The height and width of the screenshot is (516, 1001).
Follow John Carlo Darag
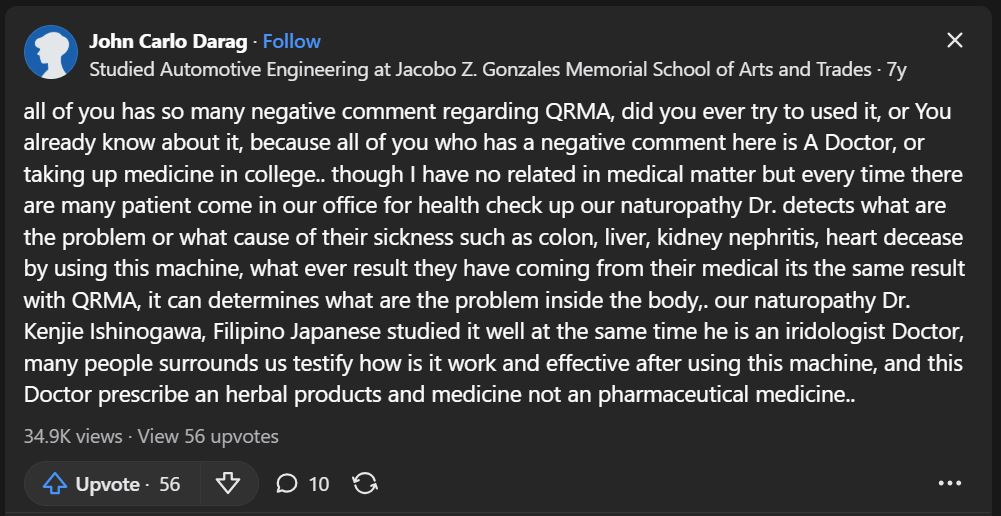pos(291,41)
